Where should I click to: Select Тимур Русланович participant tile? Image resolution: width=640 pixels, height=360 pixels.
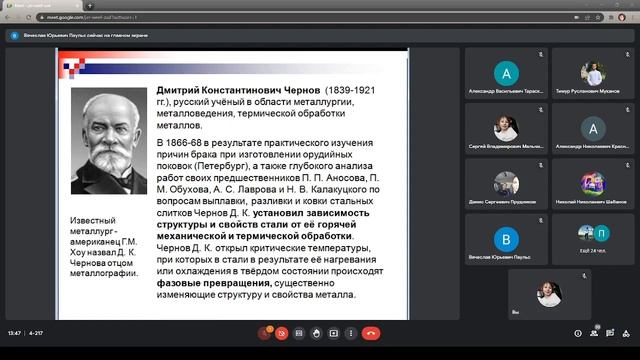point(593,73)
